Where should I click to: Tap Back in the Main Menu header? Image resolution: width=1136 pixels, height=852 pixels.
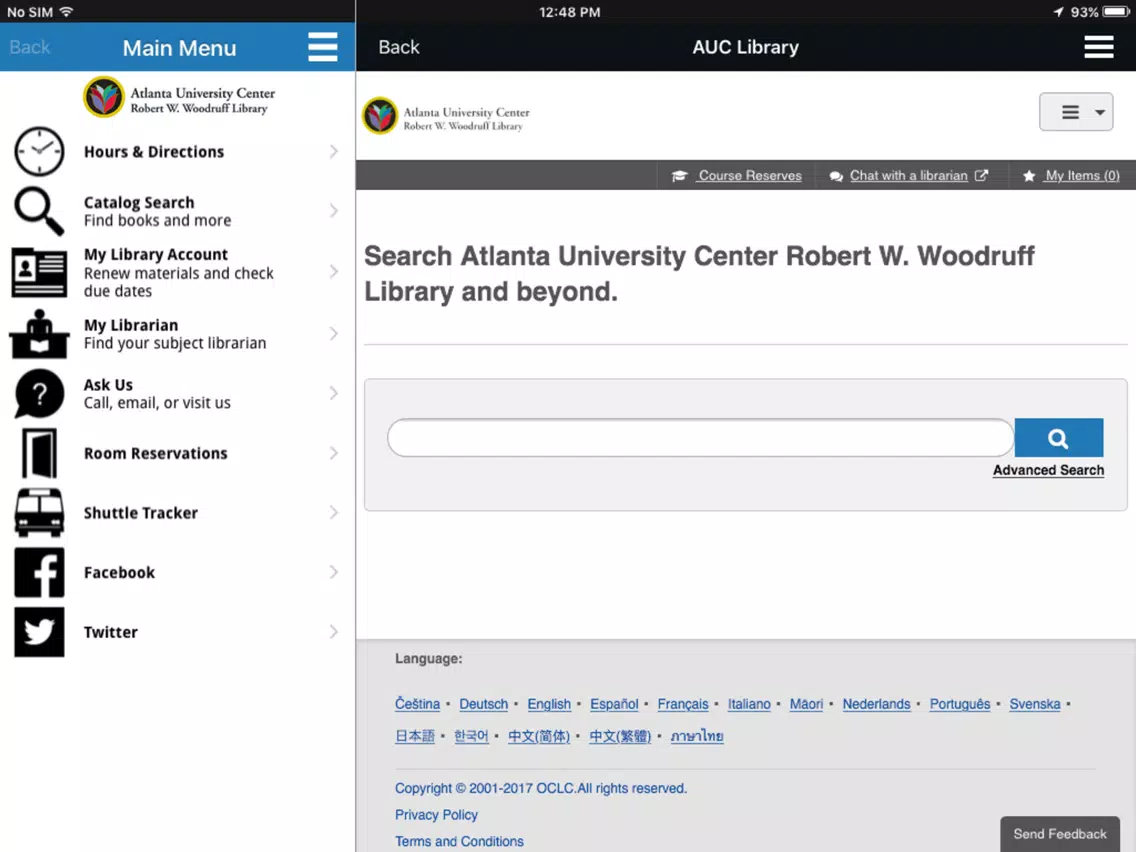(30, 47)
